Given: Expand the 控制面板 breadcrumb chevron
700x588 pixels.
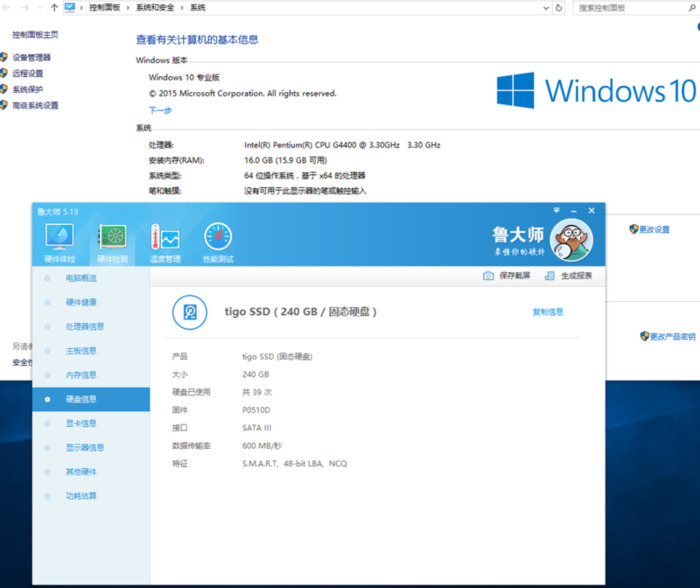Looking at the screenshot, I should coord(130,8).
